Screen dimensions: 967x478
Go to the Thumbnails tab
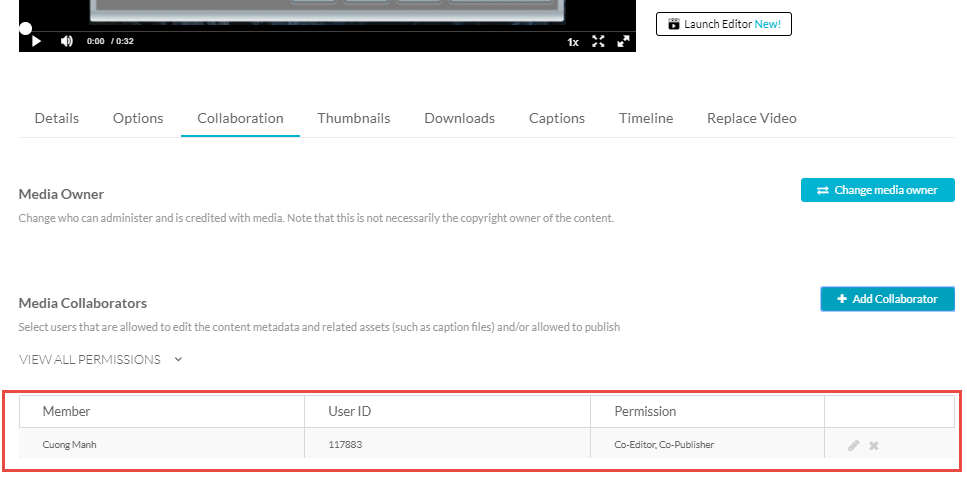(354, 118)
